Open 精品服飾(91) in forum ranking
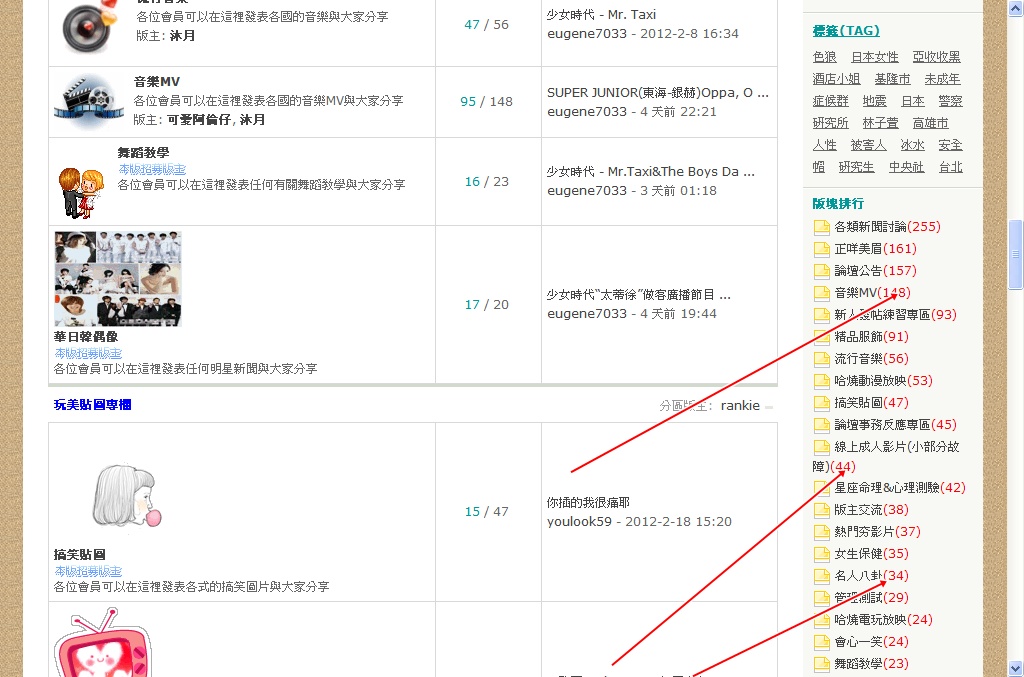Viewport: 1024px width, 677px height. pos(871,337)
